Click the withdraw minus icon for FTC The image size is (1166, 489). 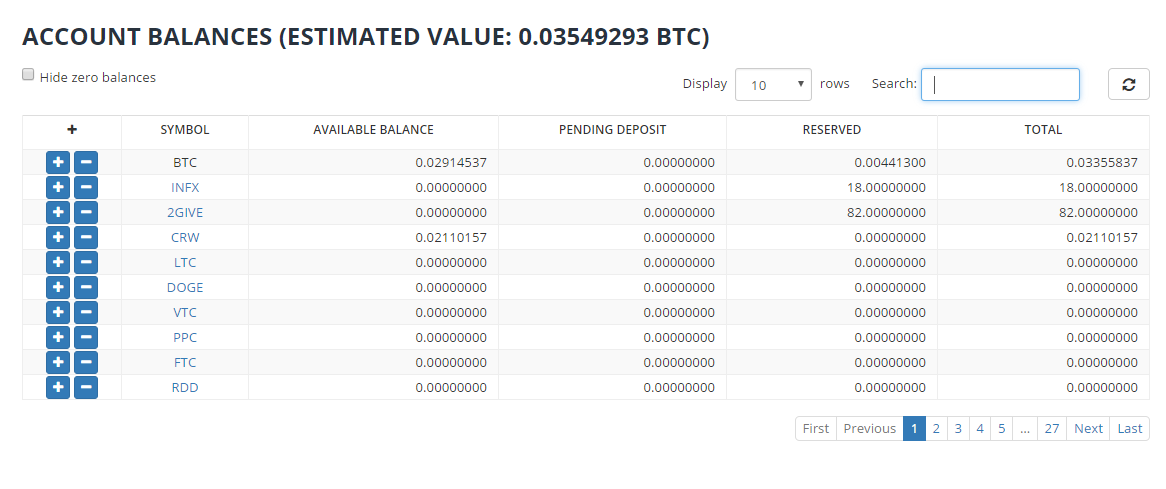pos(86,363)
